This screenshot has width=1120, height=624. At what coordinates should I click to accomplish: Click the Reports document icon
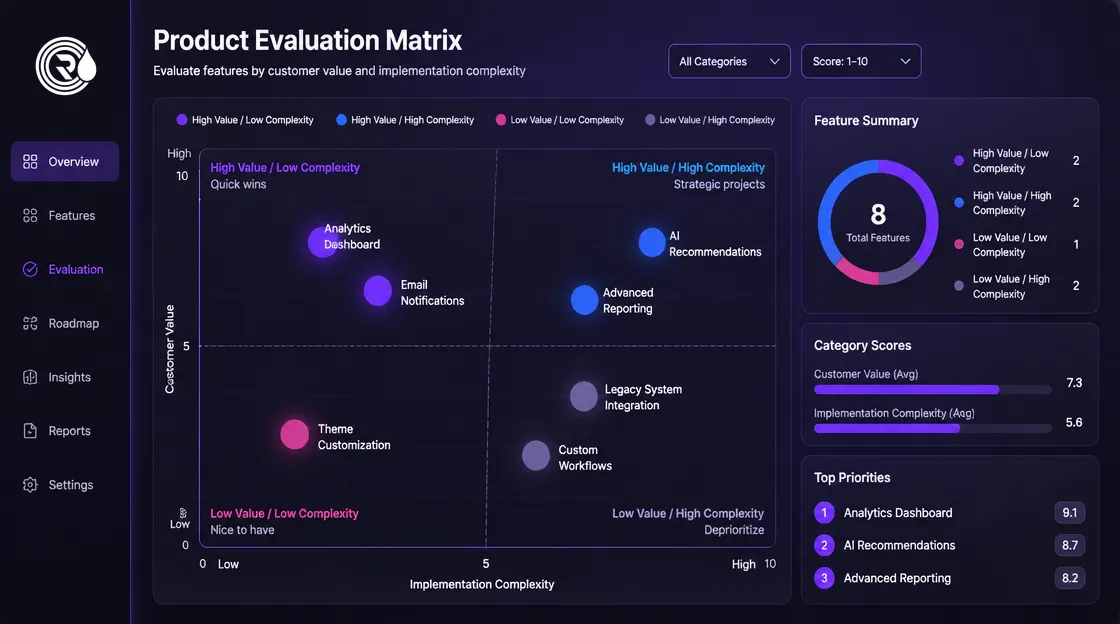[30, 431]
